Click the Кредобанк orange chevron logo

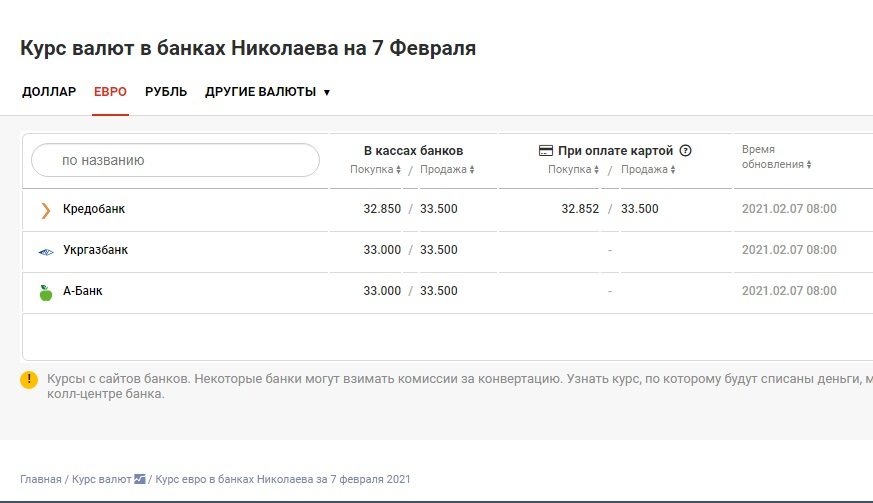point(45,210)
